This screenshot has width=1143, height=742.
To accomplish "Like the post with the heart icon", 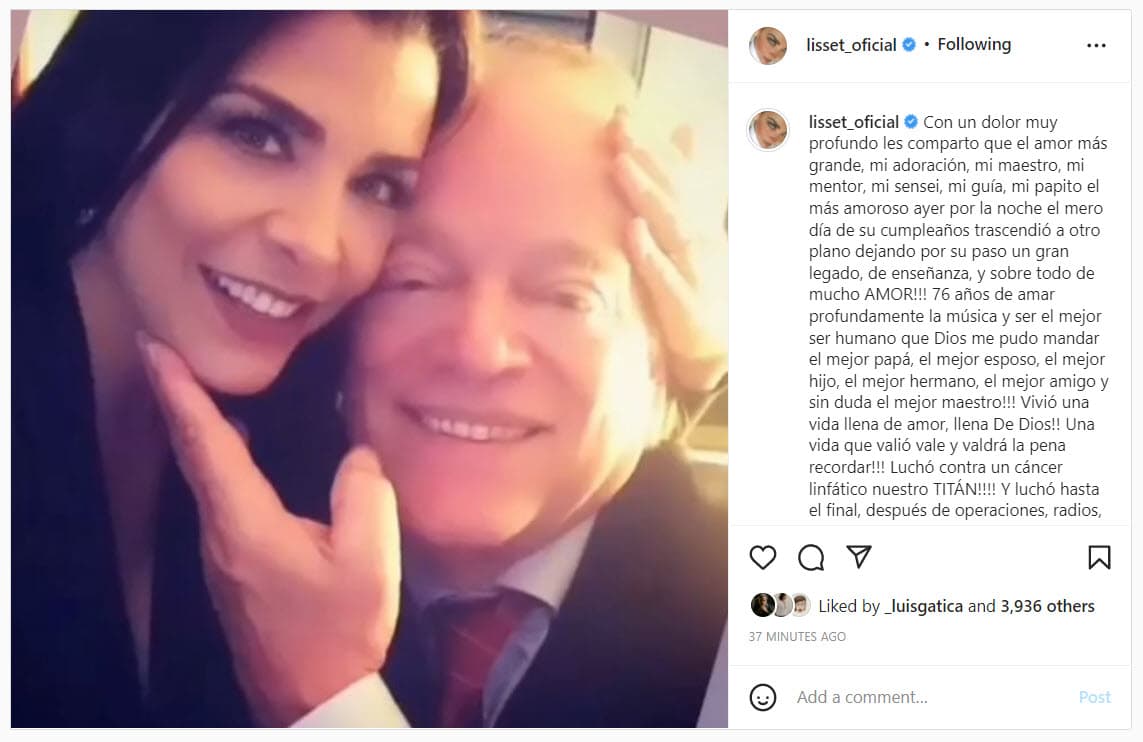I will coord(762,558).
